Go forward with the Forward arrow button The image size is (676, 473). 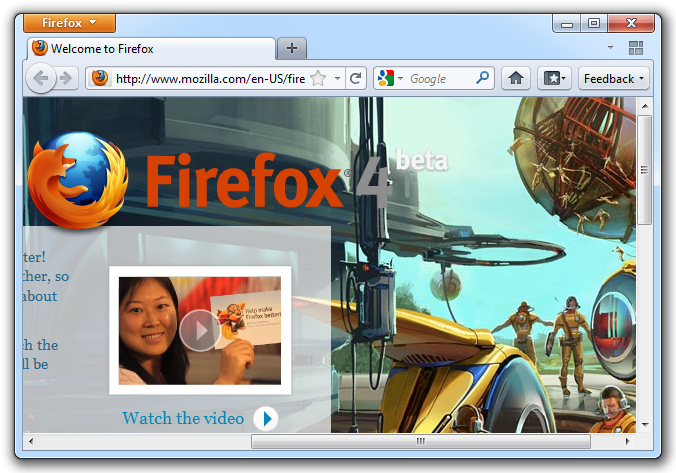pyautogui.click(x=66, y=78)
